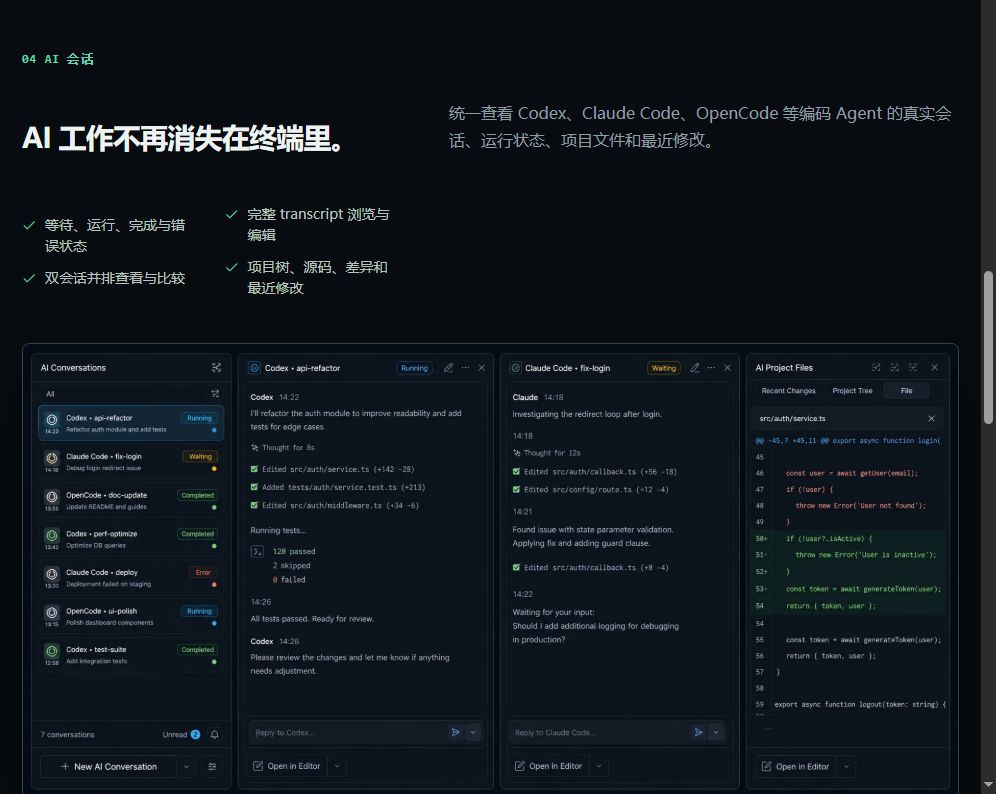
Task: Click the pencil edit icon in Codex api-refactor panel
Action: 448,368
